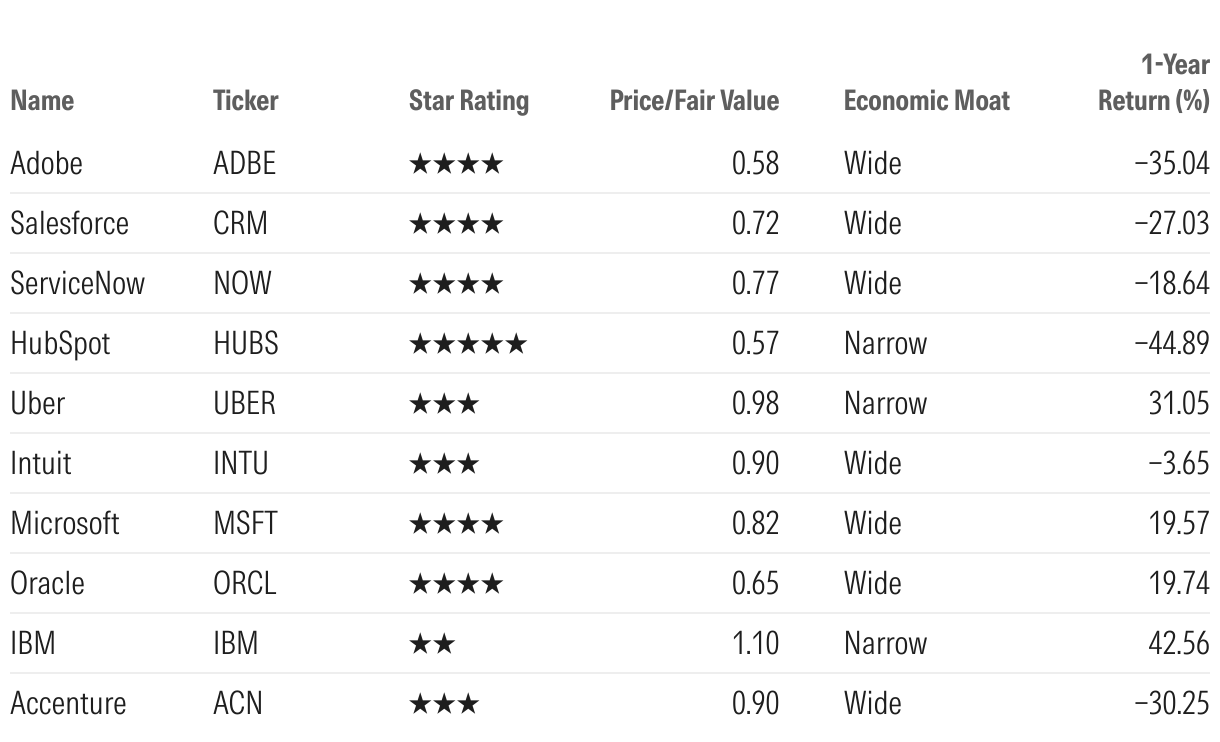Sort by the Ticker column header
Viewport: 1220px width, 742px height.
(x=245, y=101)
